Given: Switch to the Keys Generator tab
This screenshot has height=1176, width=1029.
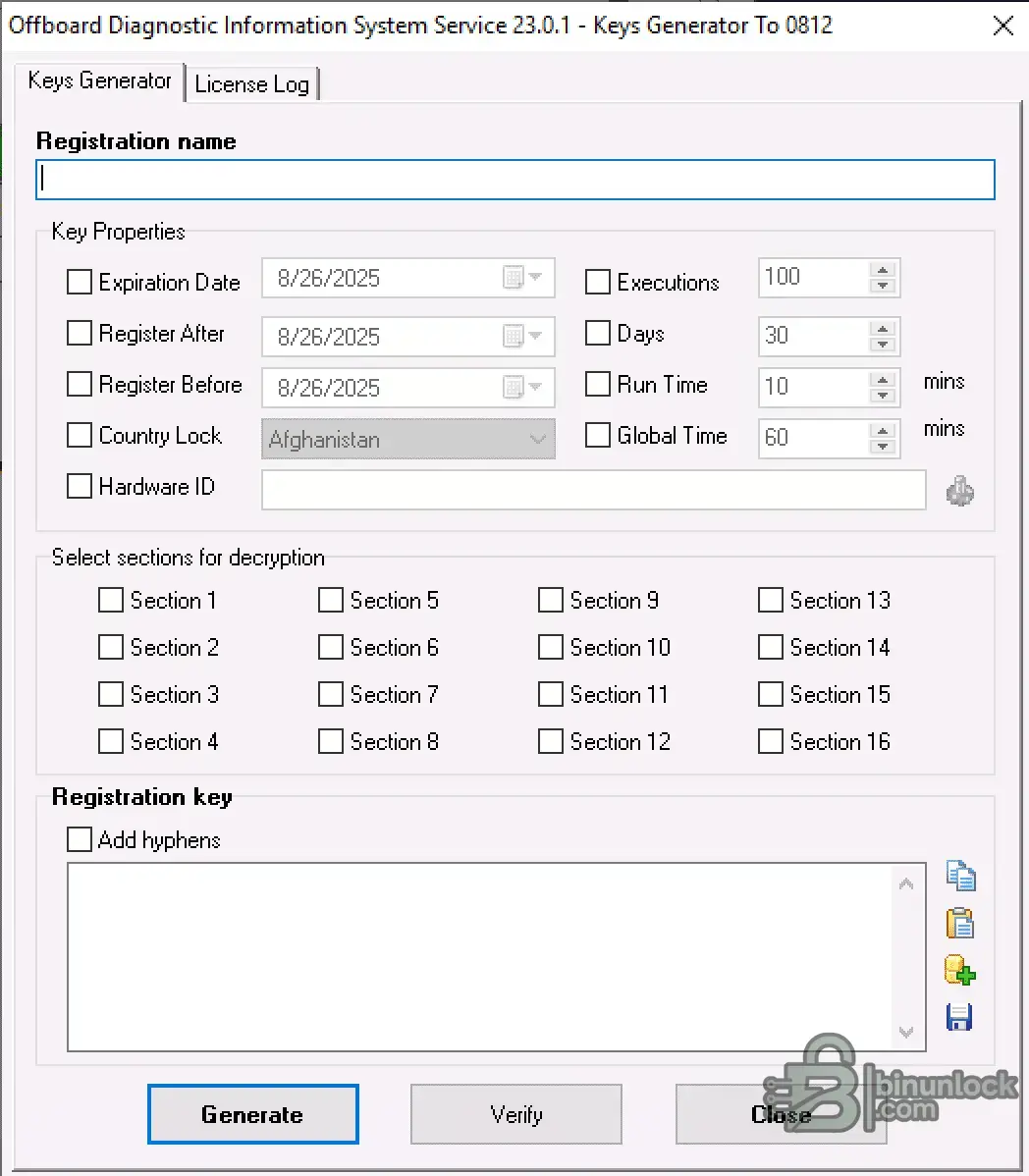Looking at the screenshot, I should tap(100, 81).
